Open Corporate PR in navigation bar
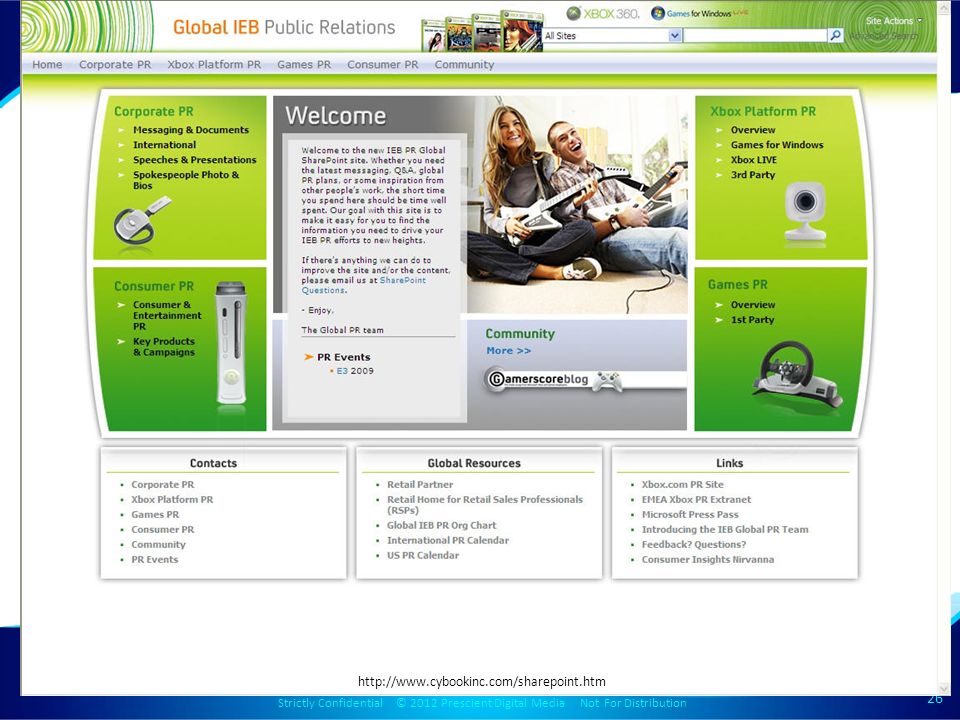This screenshot has width=960, height=720. [x=114, y=64]
